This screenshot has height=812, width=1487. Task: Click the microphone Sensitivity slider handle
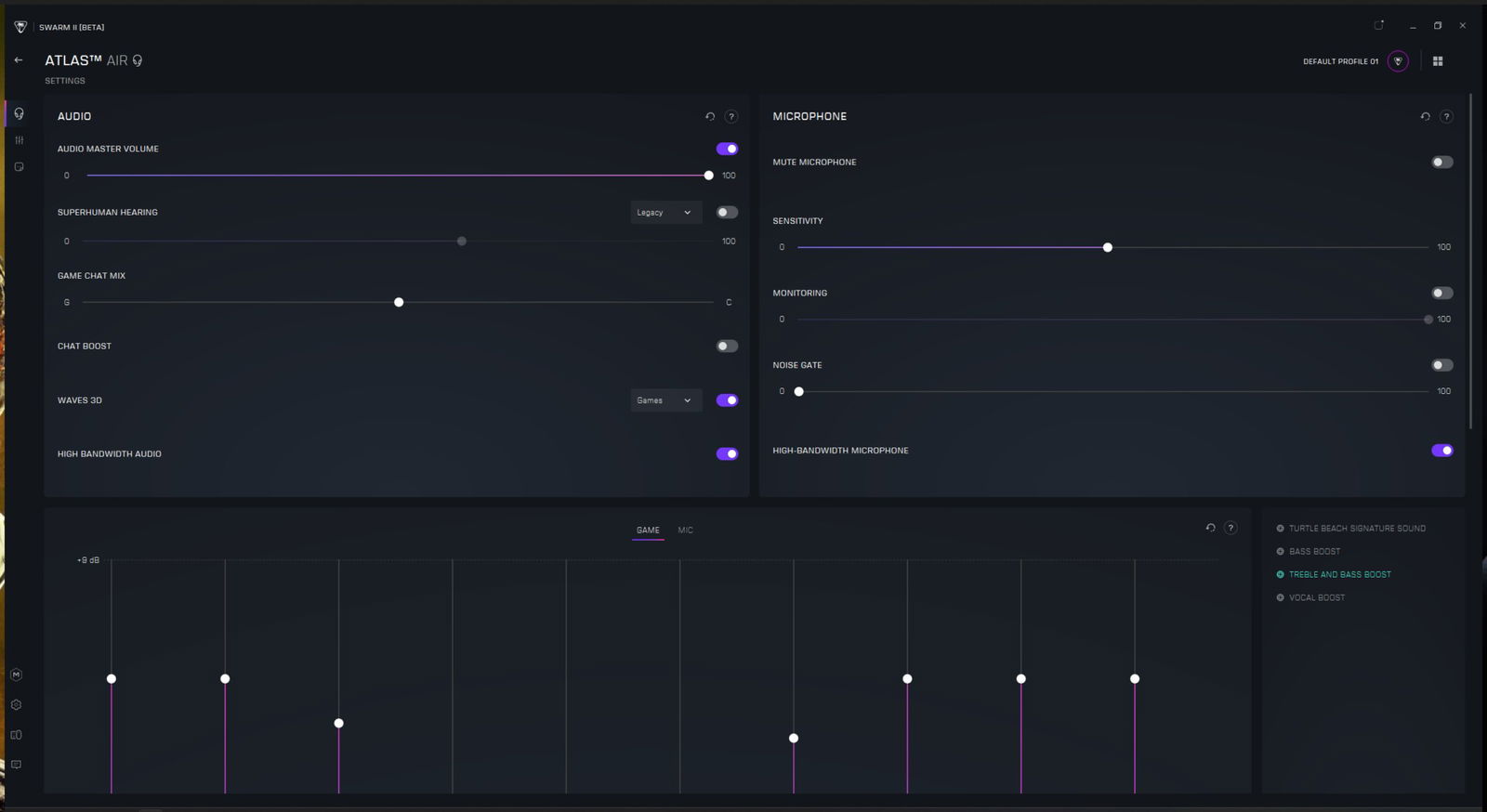[x=1107, y=248]
